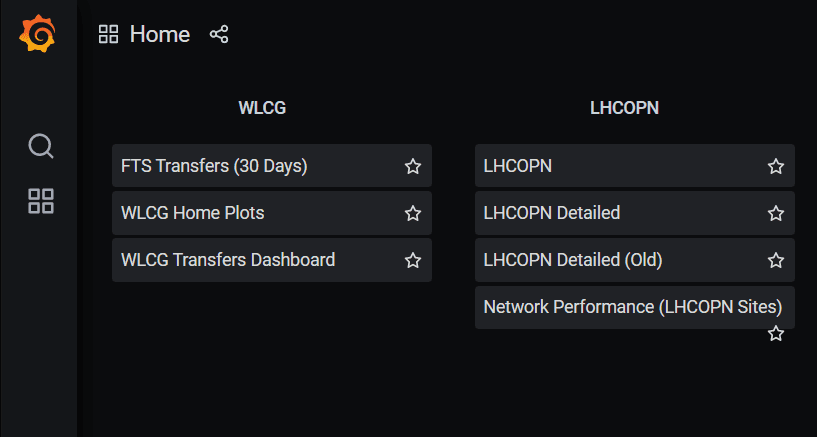Screen dimensions: 817x437
Task: Open LHCOPN Detailed (Old) dashboard
Action: click(573, 260)
